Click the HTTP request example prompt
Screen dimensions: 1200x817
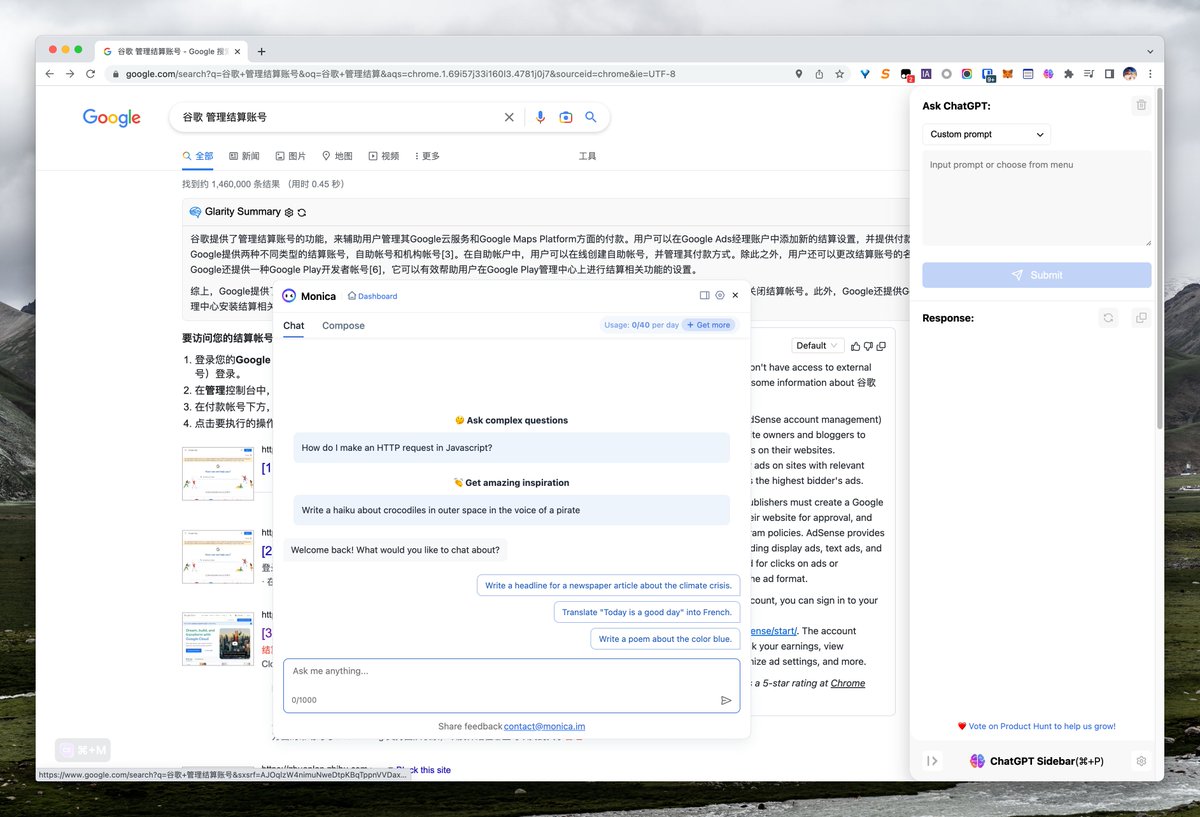[511, 448]
